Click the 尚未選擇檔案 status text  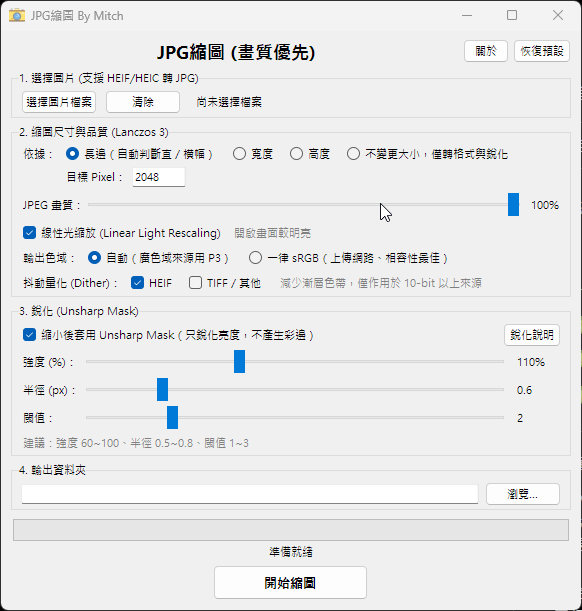point(229,102)
